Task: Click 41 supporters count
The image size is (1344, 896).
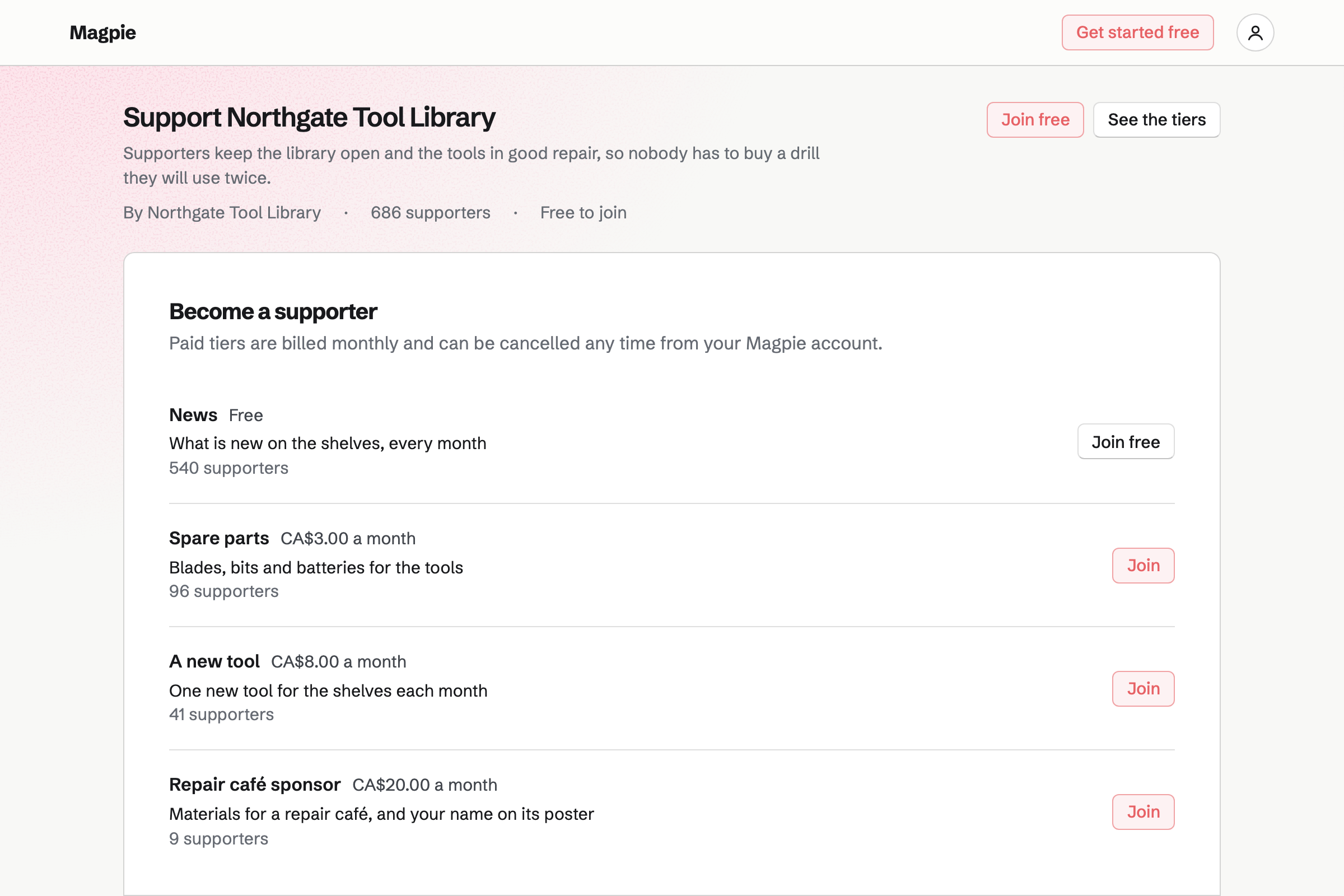Action: pos(222,715)
